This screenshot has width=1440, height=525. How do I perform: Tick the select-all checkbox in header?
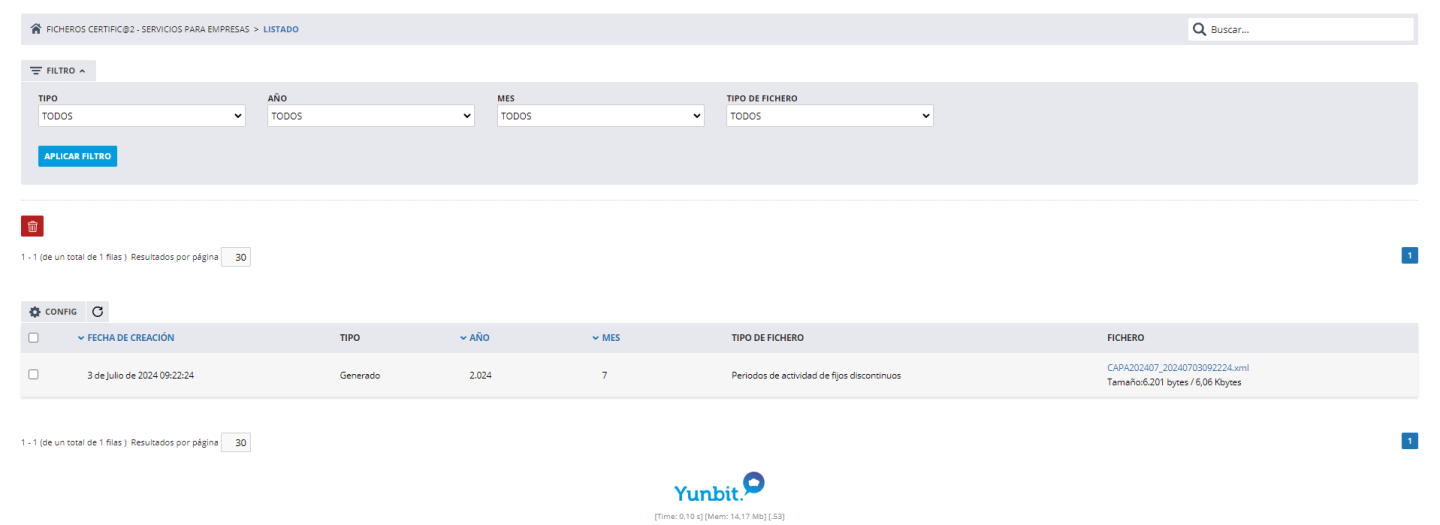click(x=33, y=338)
